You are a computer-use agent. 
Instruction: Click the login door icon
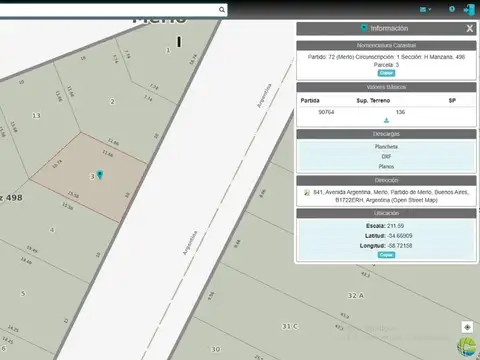(469, 9)
